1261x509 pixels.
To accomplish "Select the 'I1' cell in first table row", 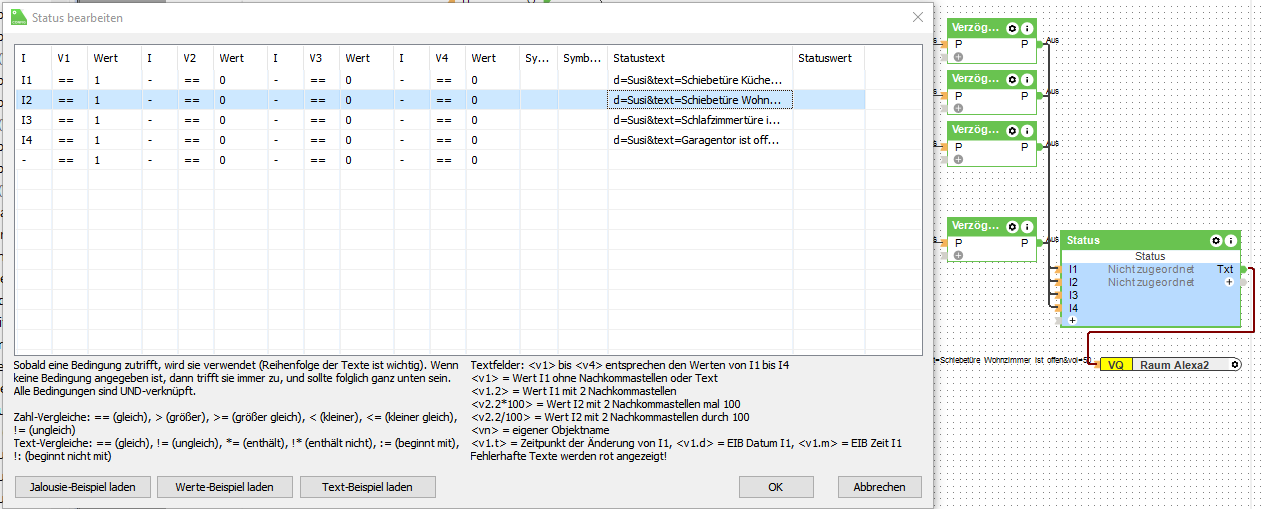I will pyautogui.click(x=33, y=80).
